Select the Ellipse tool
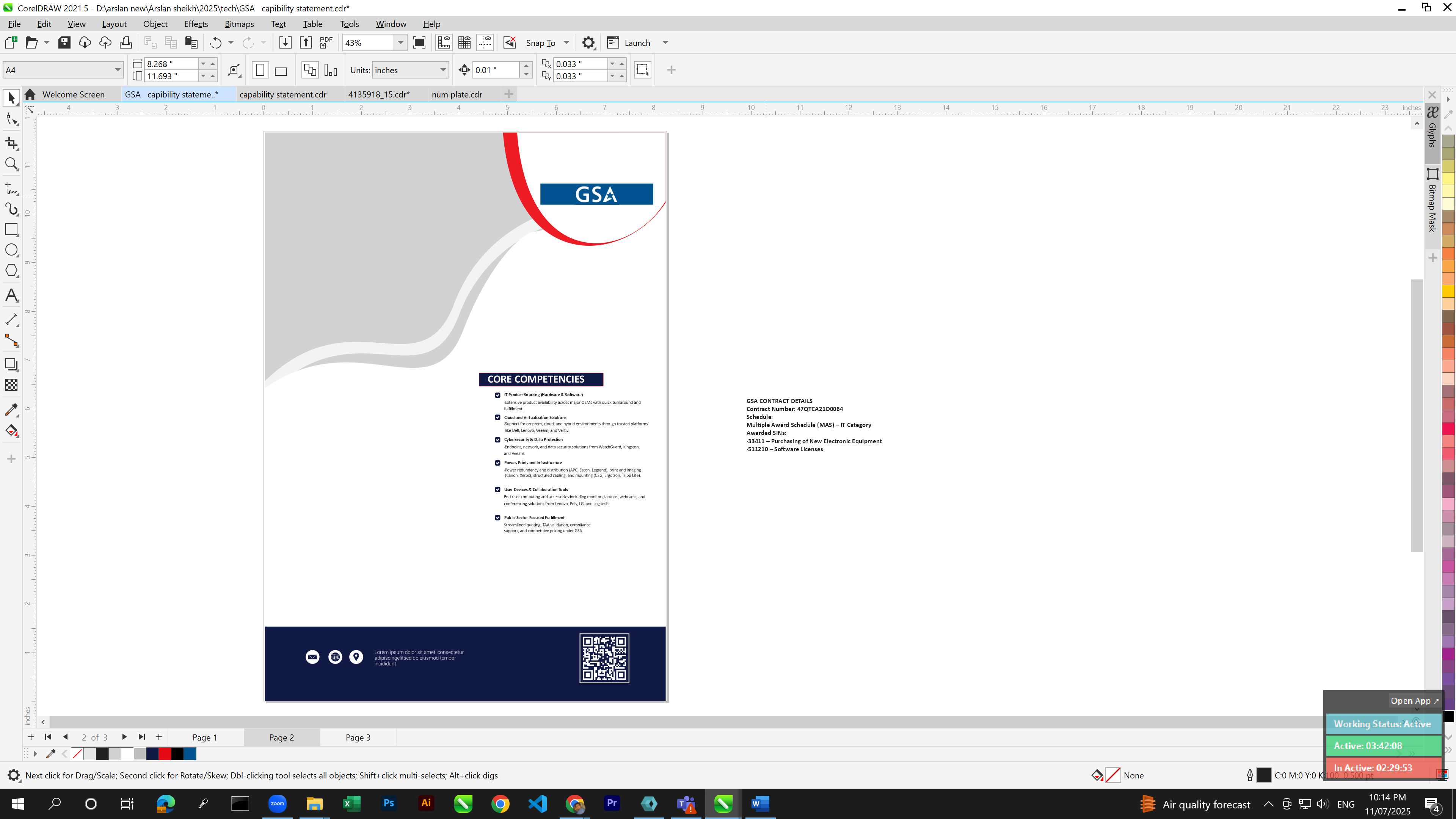1456x819 pixels. coord(11,250)
